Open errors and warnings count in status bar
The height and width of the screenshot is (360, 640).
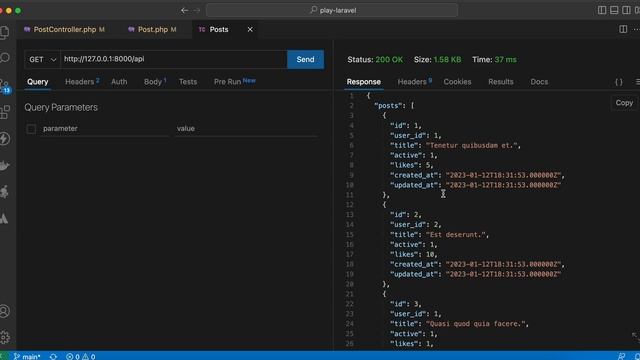(x=80, y=356)
